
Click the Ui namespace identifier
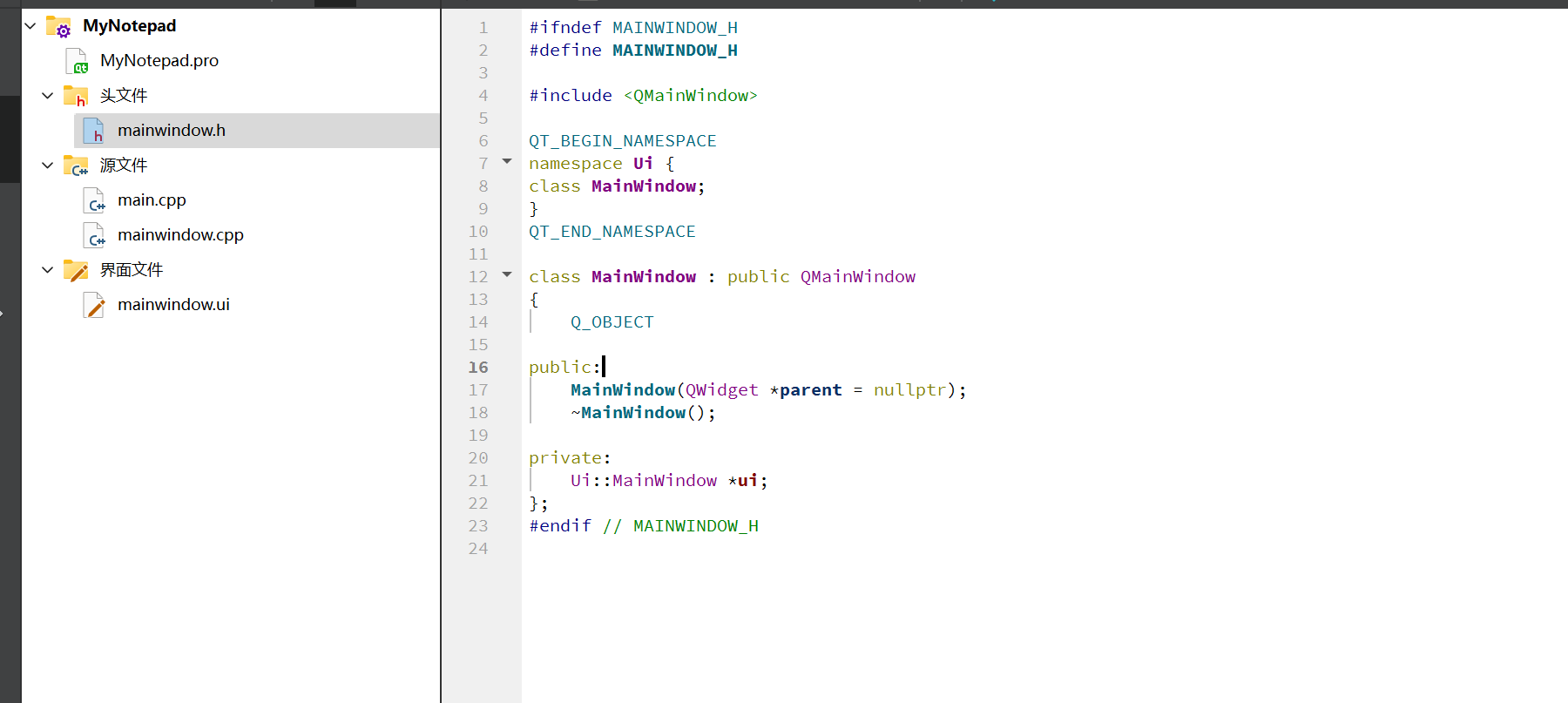tap(643, 164)
